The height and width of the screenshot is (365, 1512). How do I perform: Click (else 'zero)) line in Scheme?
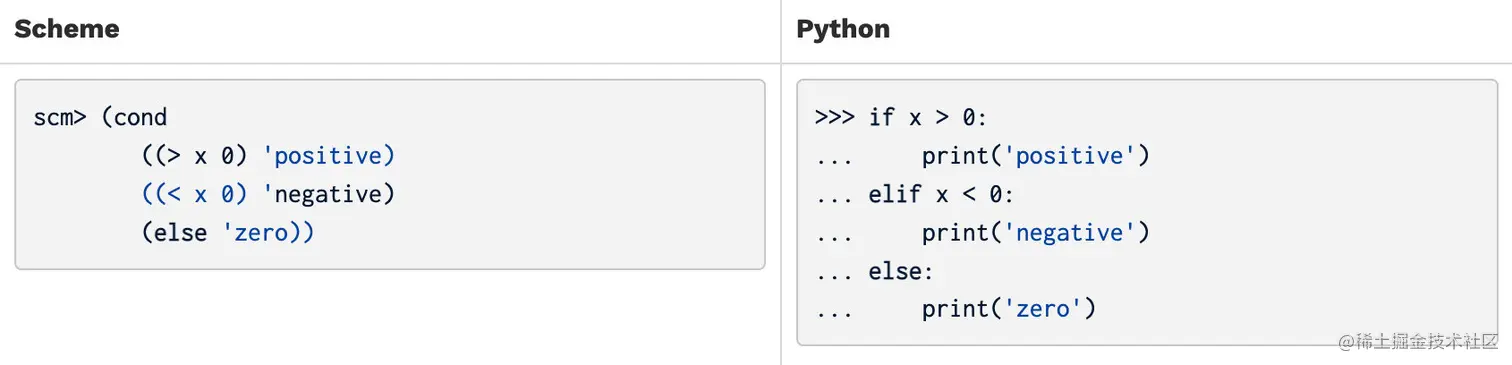[x=228, y=232]
